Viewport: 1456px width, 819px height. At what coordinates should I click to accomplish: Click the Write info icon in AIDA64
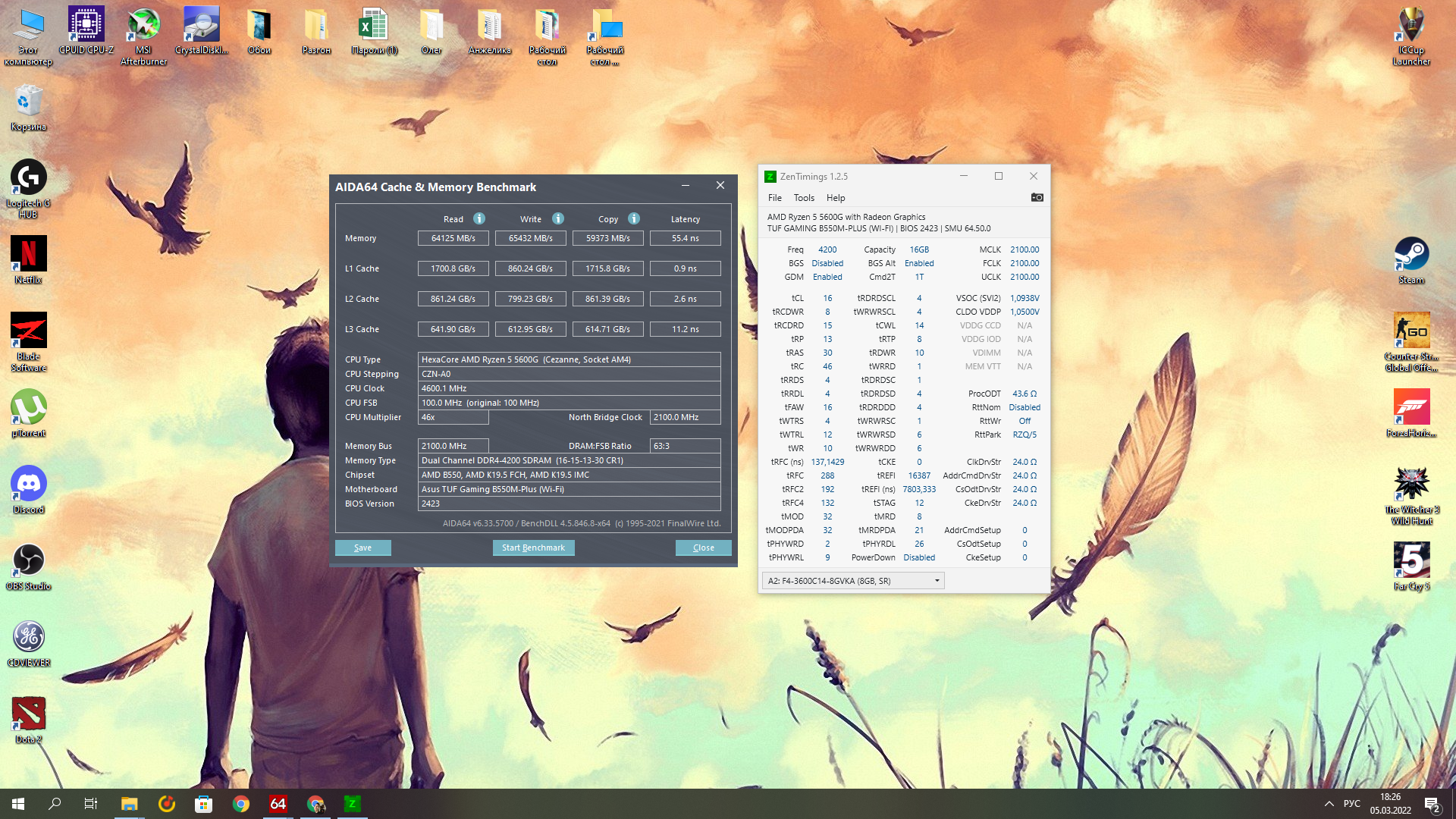coord(558,218)
